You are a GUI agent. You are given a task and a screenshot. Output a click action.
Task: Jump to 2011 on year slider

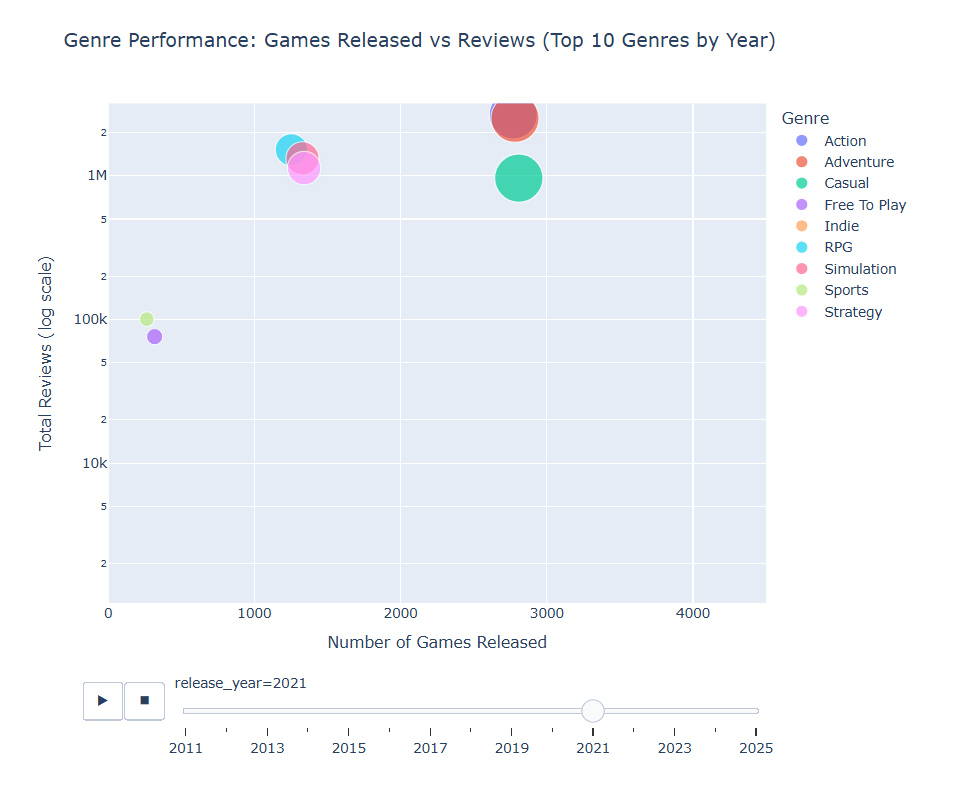point(185,711)
